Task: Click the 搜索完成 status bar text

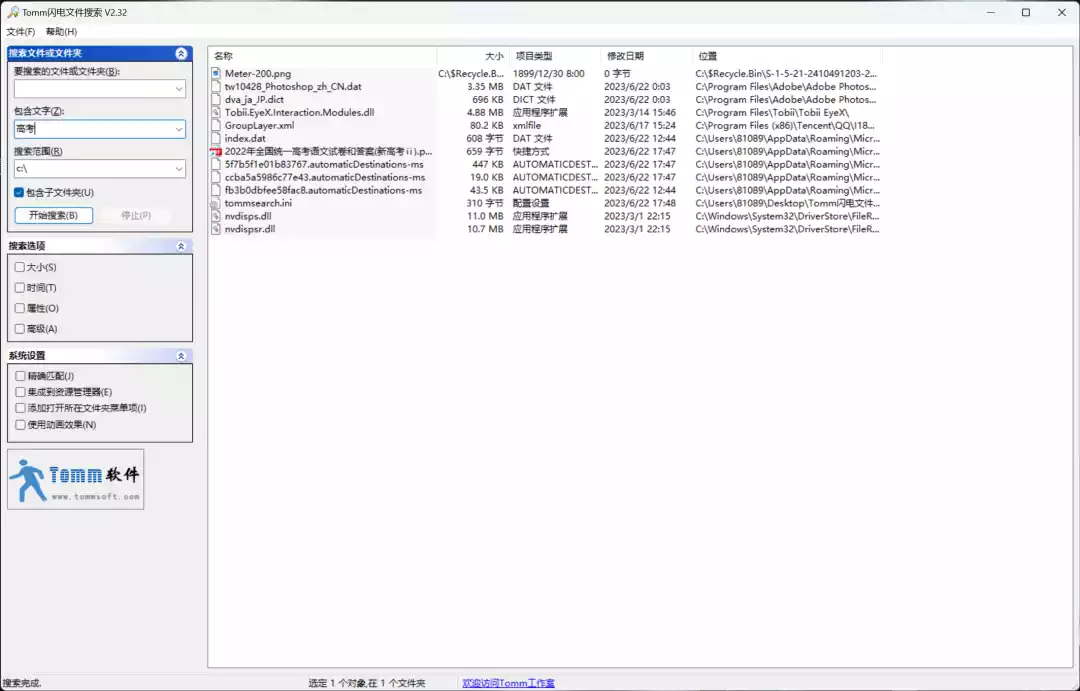Action: (22, 683)
